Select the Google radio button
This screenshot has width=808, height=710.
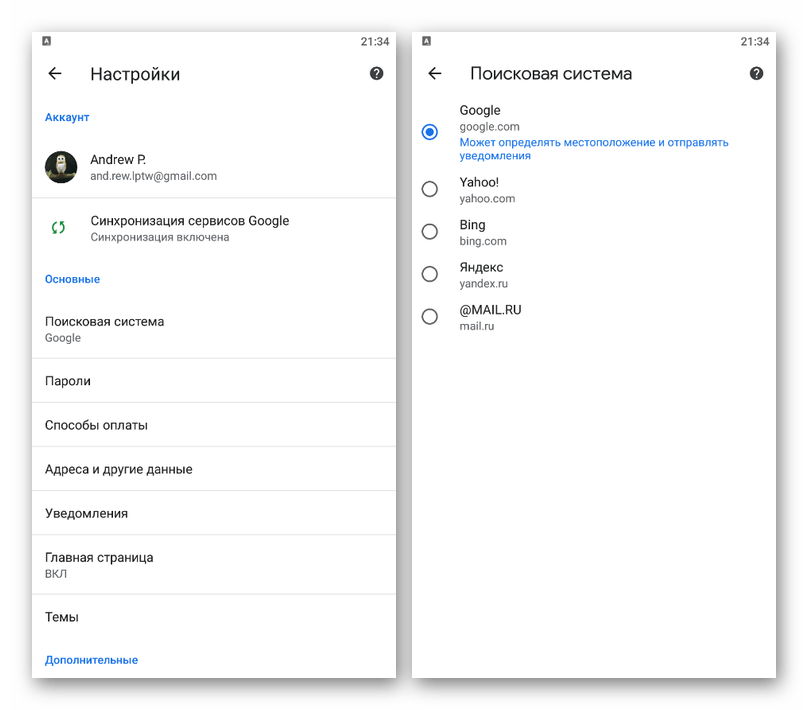pos(430,132)
